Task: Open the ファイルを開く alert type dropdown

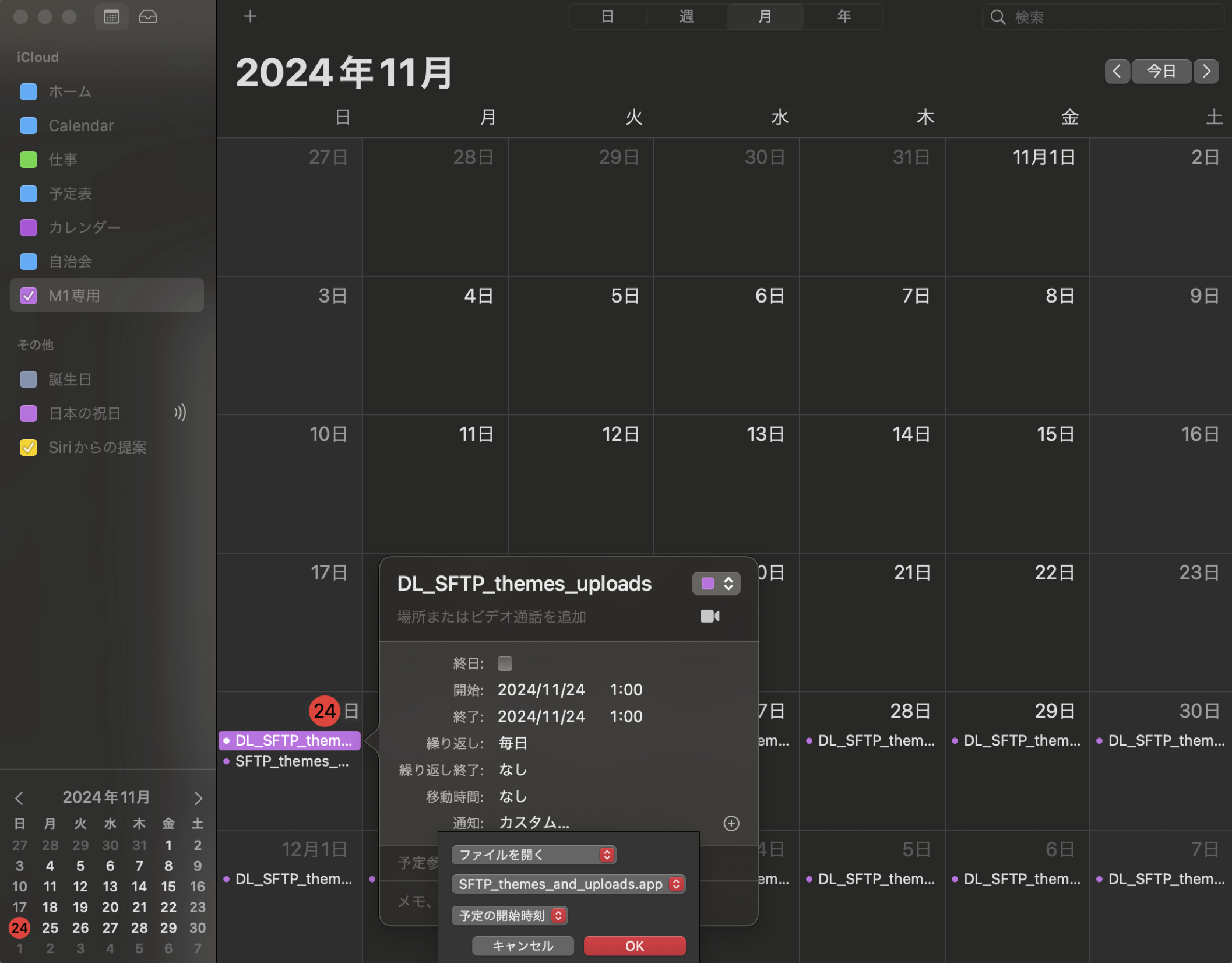Action: coord(533,855)
